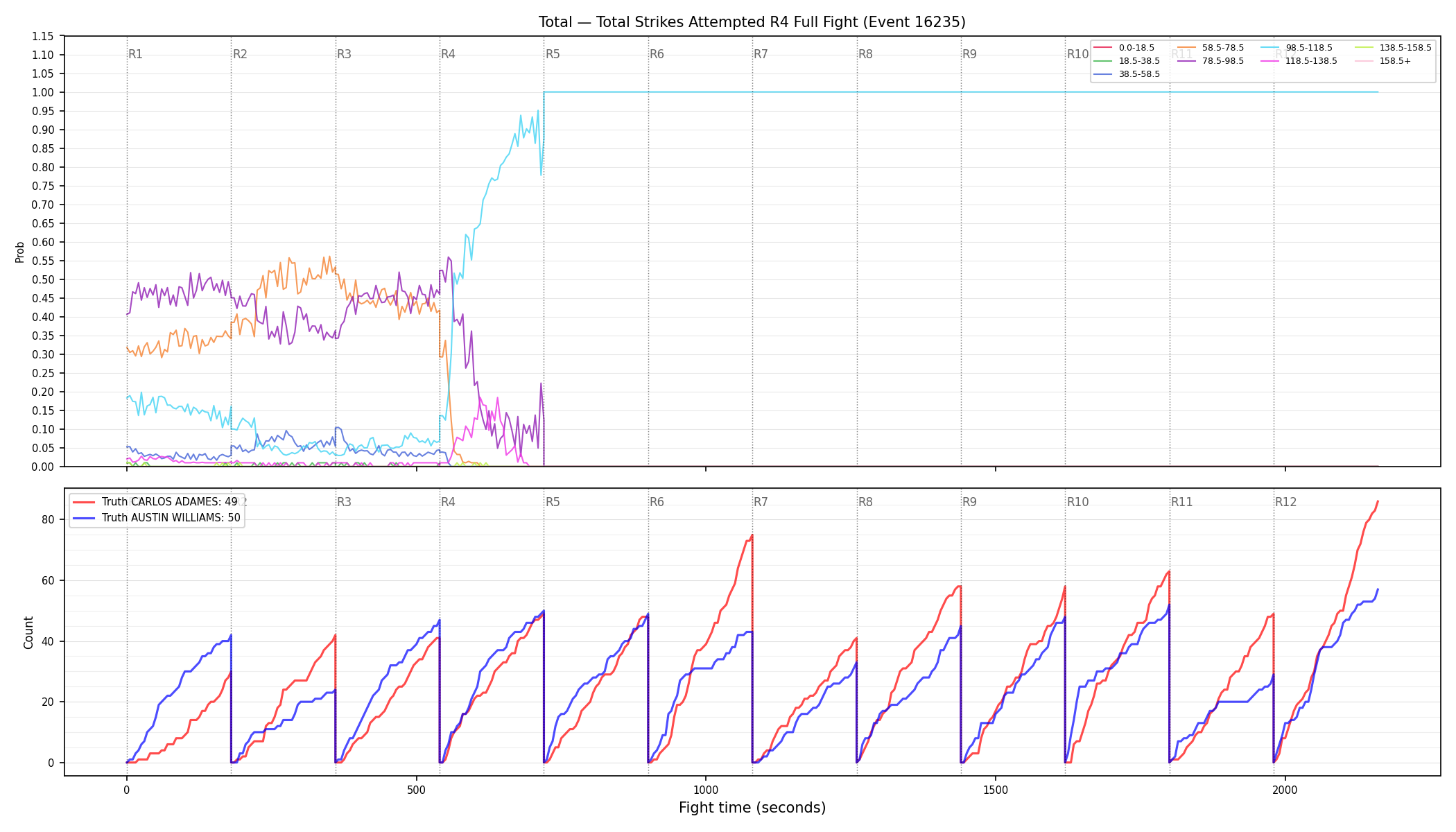Click Truth CARLOS ADAMES legend entry
Image resolution: width=1456 pixels, height=832 pixels.
155,502
